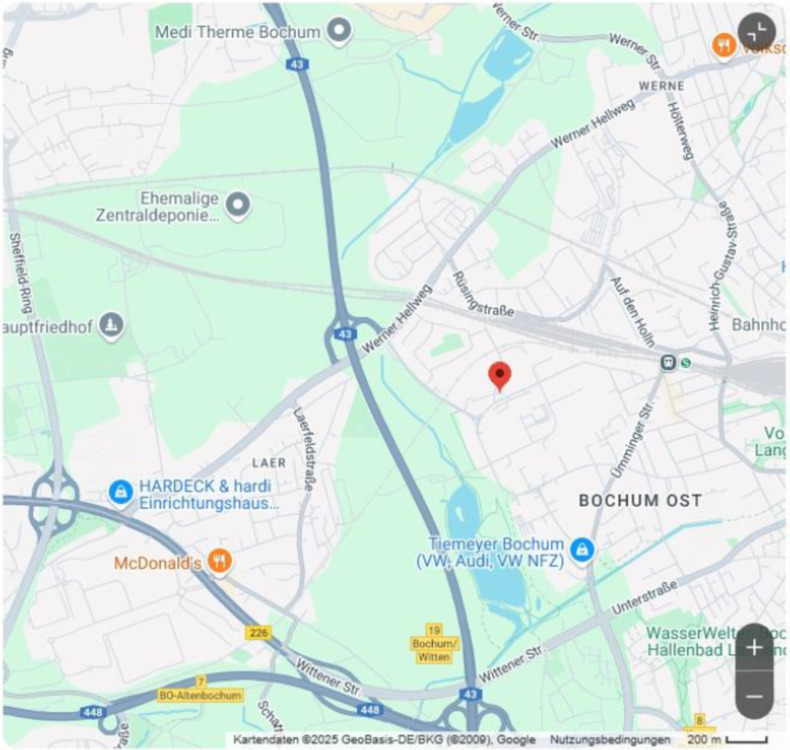Click the McDonald's restaurant icon
The height and width of the screenshot is (750, 790).
point(220,562)
